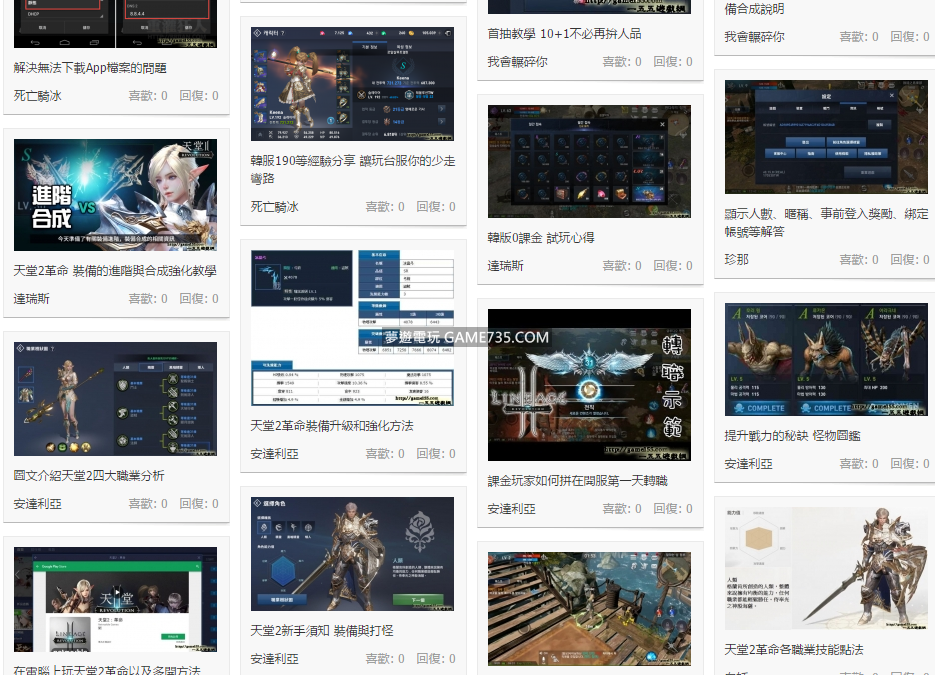Viewport: 935px width, 675px height.
Task: Open article 韓服190等經驗分享 讓玩台服你的少走彎路
Action: pos(352,169)
